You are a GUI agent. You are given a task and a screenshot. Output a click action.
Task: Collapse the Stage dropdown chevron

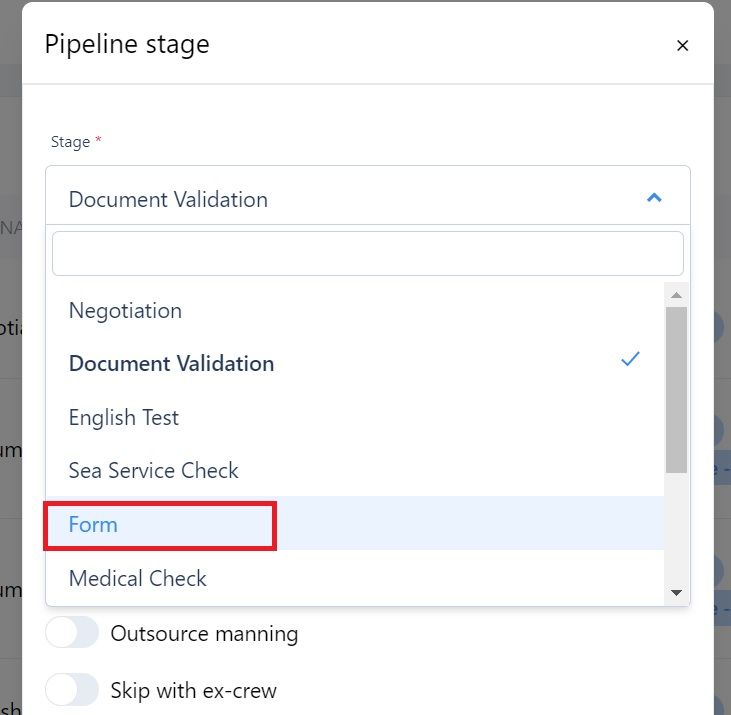654,198
